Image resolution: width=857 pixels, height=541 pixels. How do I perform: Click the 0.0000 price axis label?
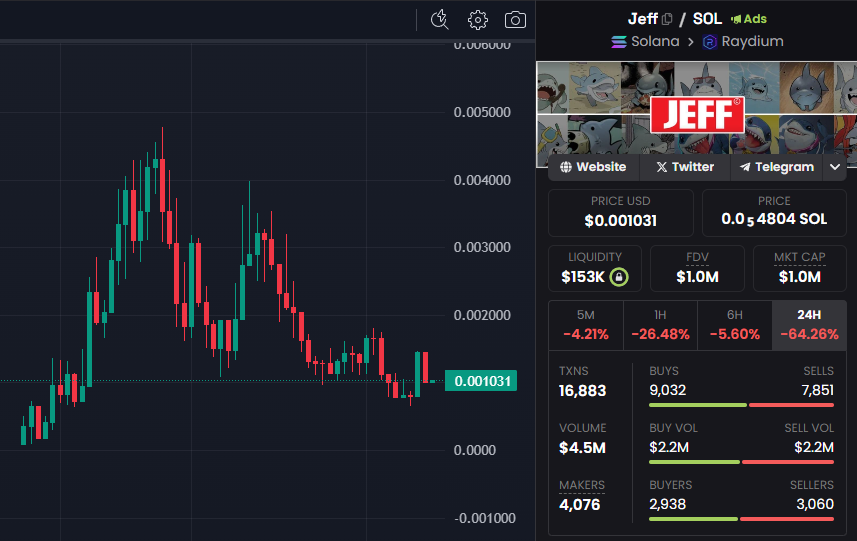click(x=475, y=450)
